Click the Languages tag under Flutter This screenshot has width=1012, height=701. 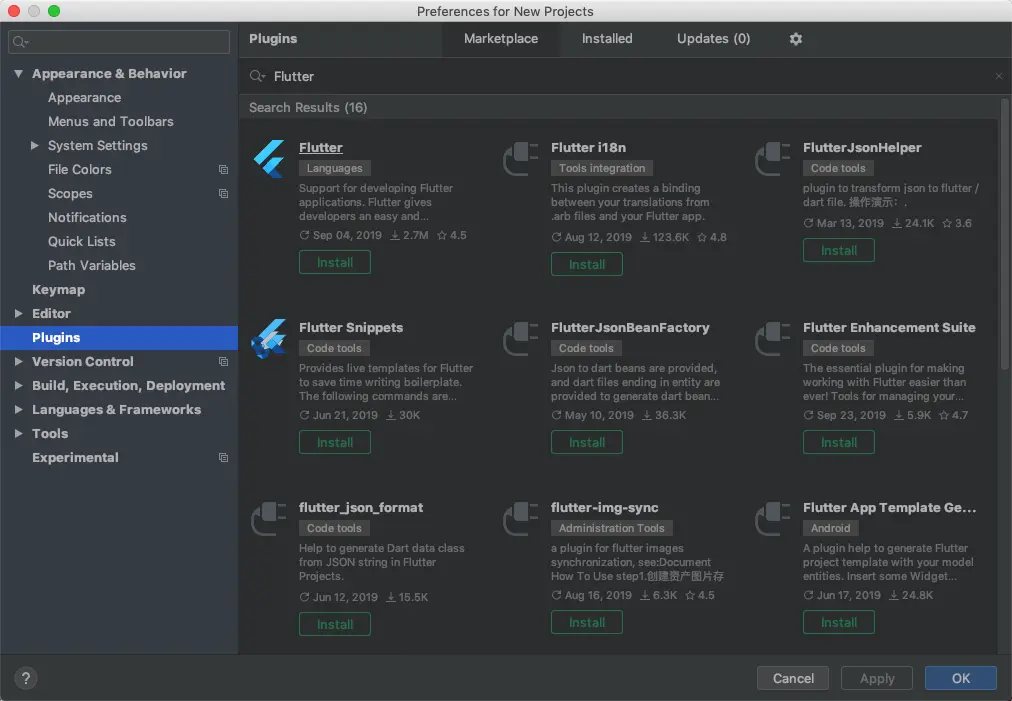334,168
